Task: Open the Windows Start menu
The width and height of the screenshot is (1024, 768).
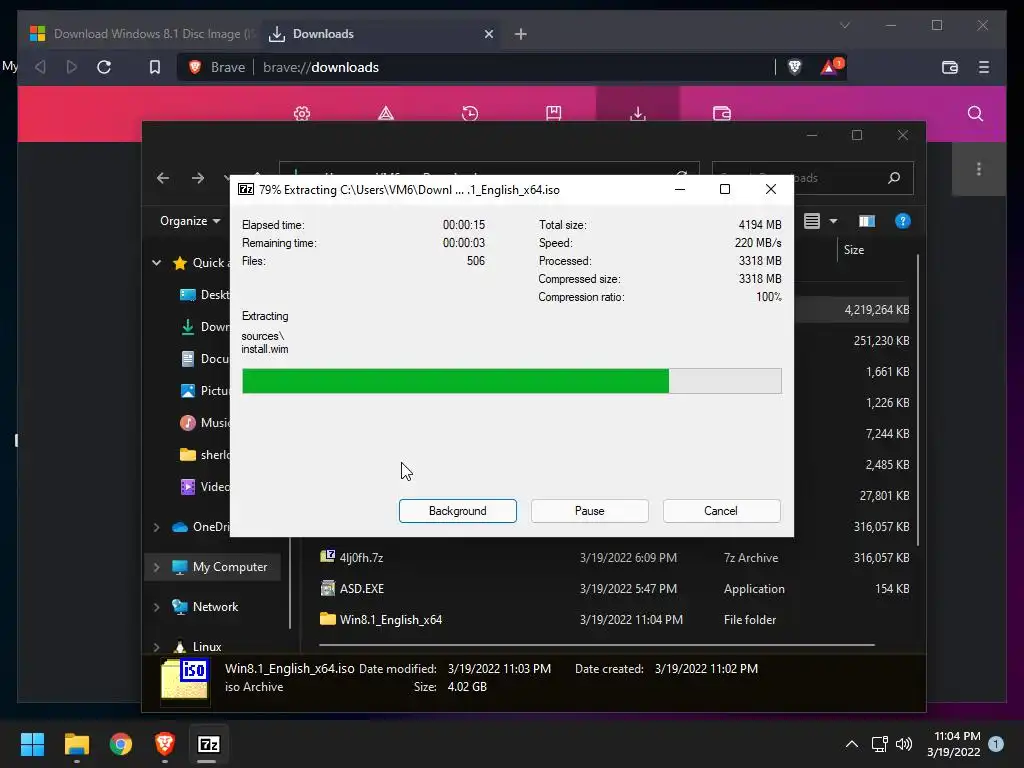Action: (32, 744)
